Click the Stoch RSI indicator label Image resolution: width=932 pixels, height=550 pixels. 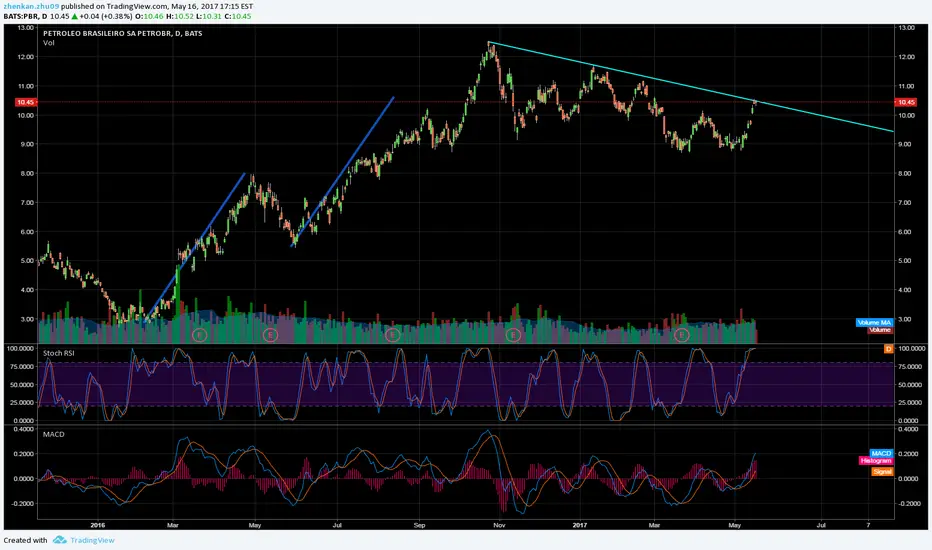(x=59, y=353)
